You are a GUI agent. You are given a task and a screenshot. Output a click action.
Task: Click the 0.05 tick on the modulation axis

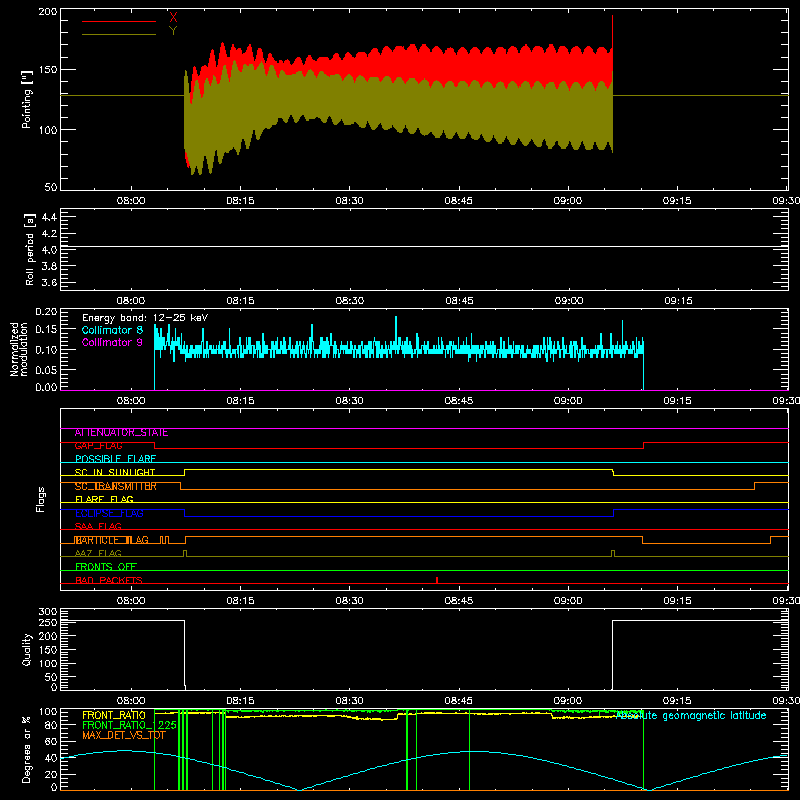[x=46, y=369]
